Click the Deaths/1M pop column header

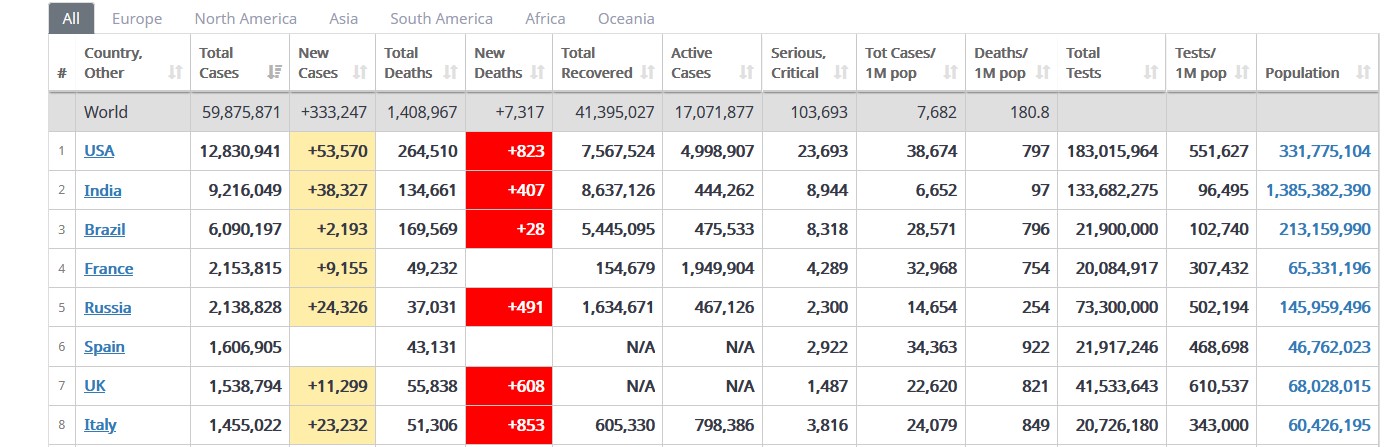[x=1000, y=63]
